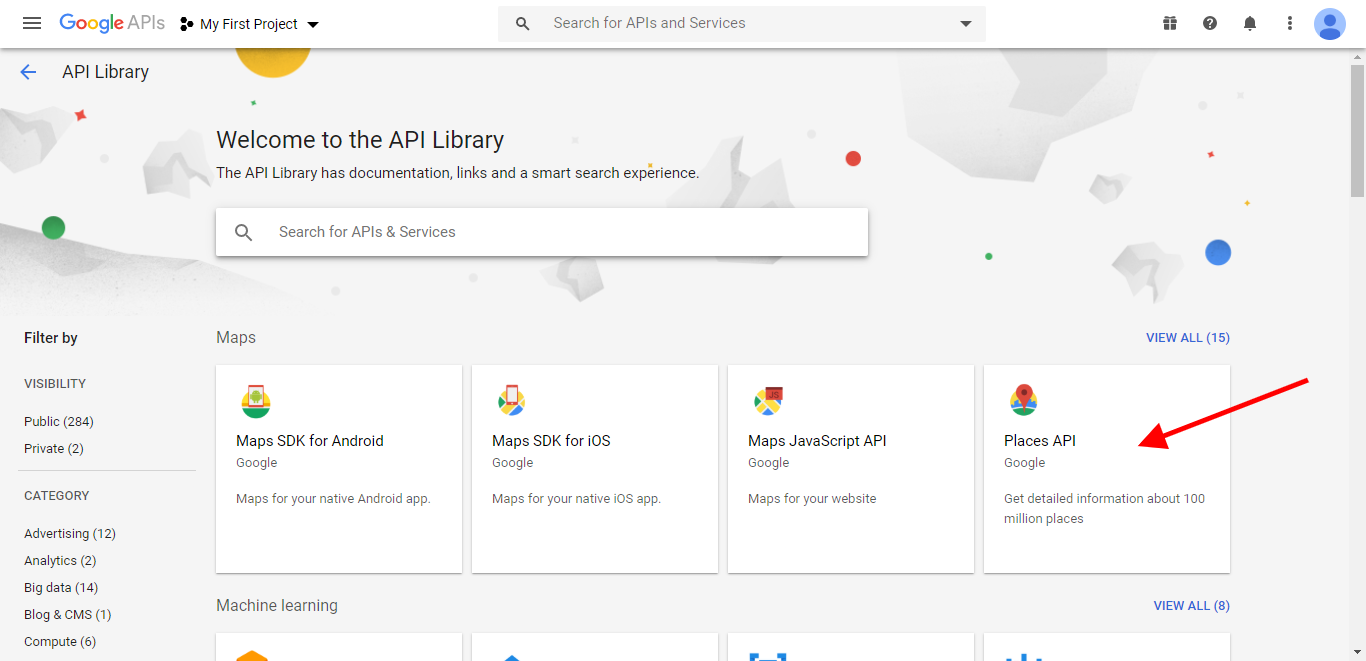Go back using the API Library arrow
Screen dimensions: 1366x661
coord(28,72)
